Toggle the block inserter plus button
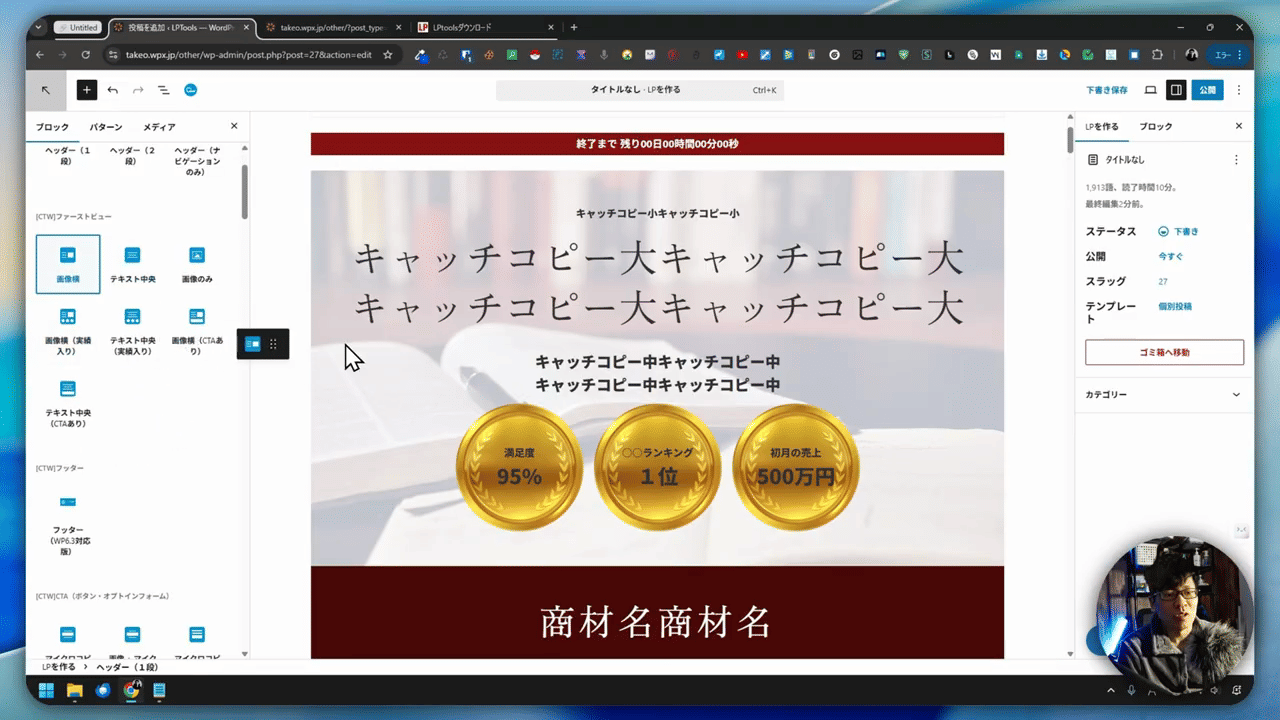This screenshot has height=720, width=1280. 87,90
